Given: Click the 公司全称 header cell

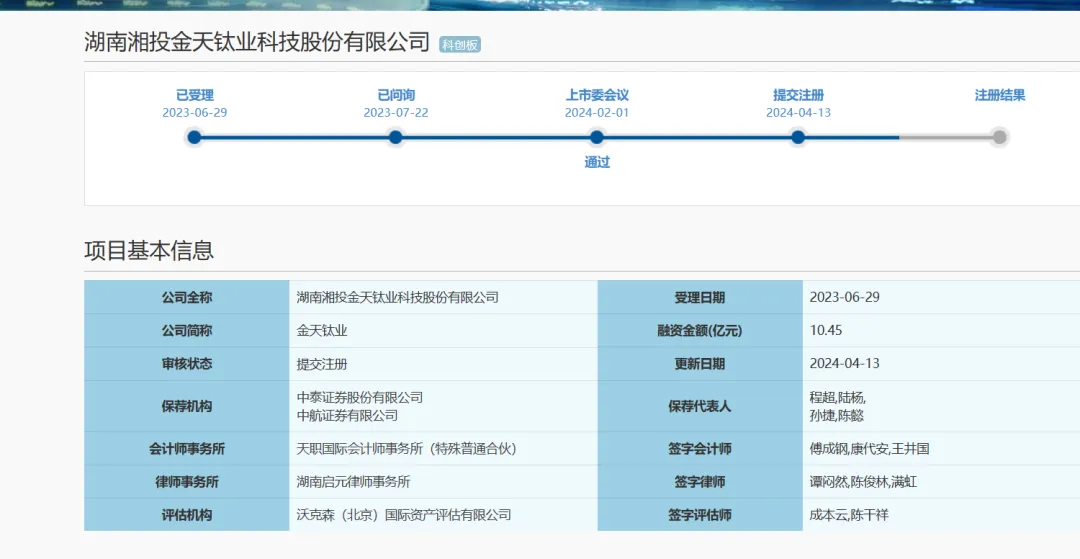Looking at the screenshot, I should point(187,297).
